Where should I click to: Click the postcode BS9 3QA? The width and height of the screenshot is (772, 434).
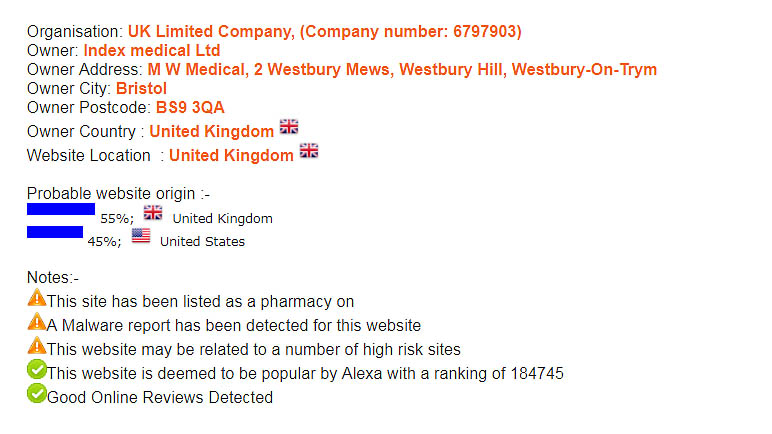pyautogui.click(x=190, y=108)
